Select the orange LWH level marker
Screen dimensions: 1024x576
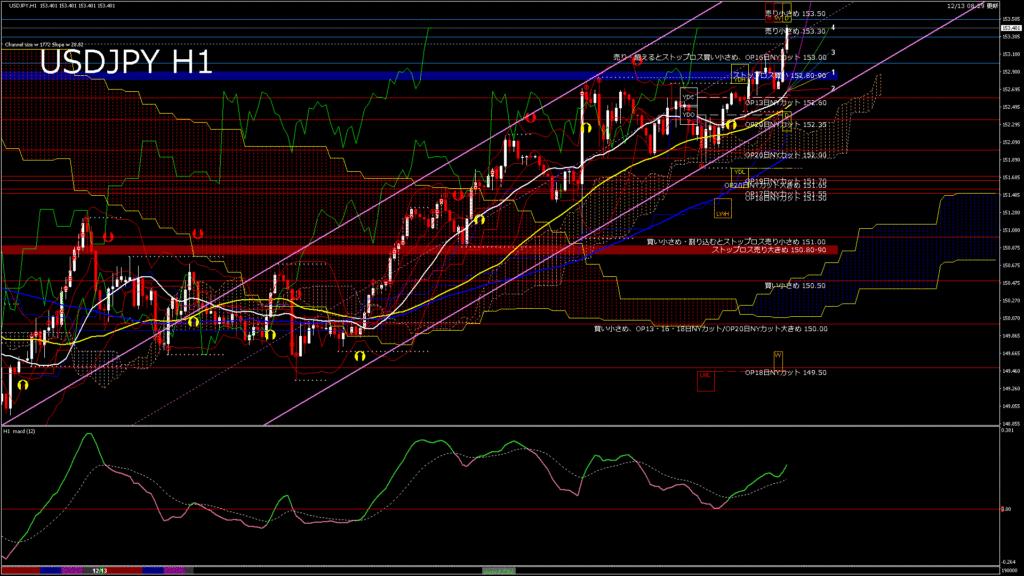[x=722, y=212]
